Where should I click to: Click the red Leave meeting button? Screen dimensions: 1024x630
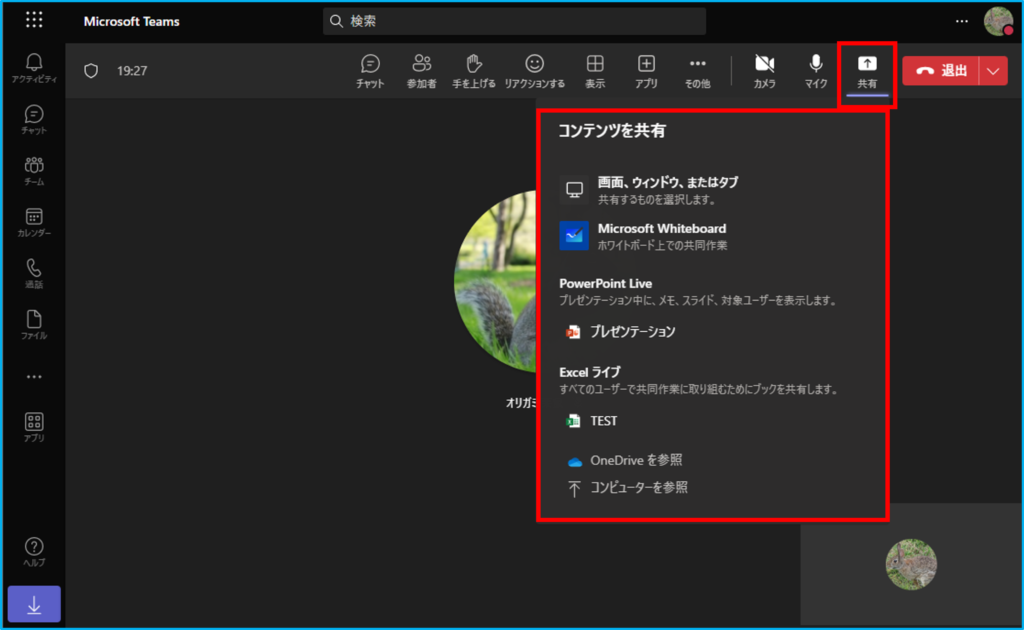click(x=941, y=71)
